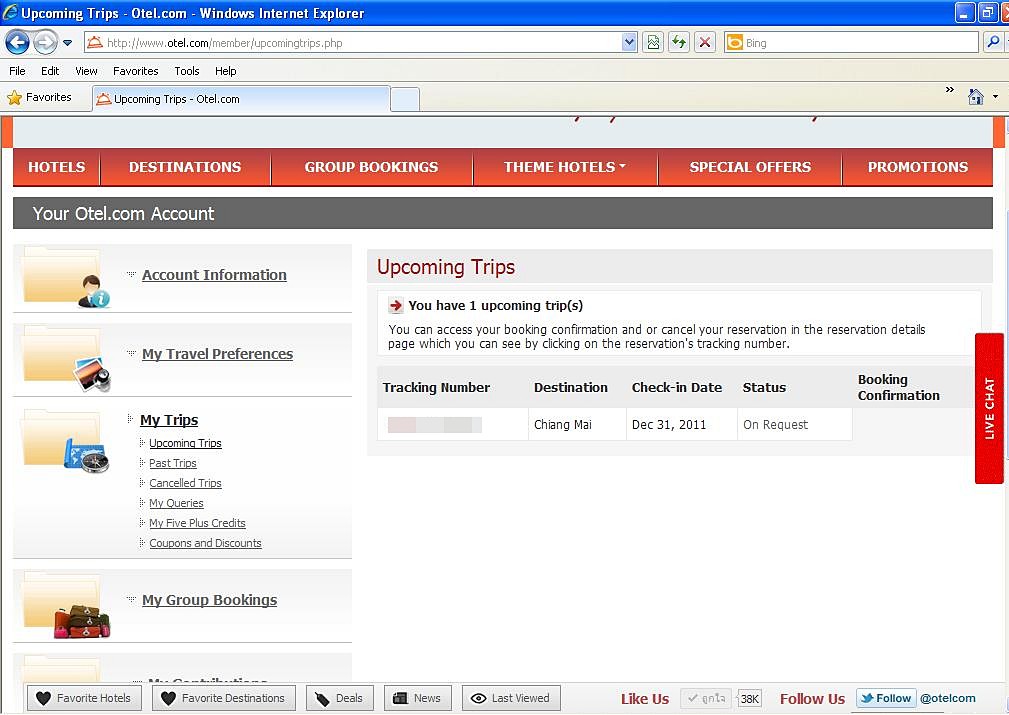
Task: Click the Twitter Follow button
Action: coord(886,698)
